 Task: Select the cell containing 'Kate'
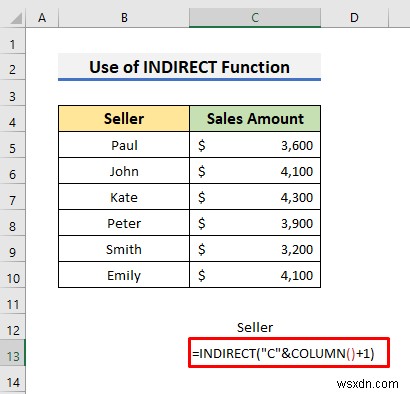[124, 197]
